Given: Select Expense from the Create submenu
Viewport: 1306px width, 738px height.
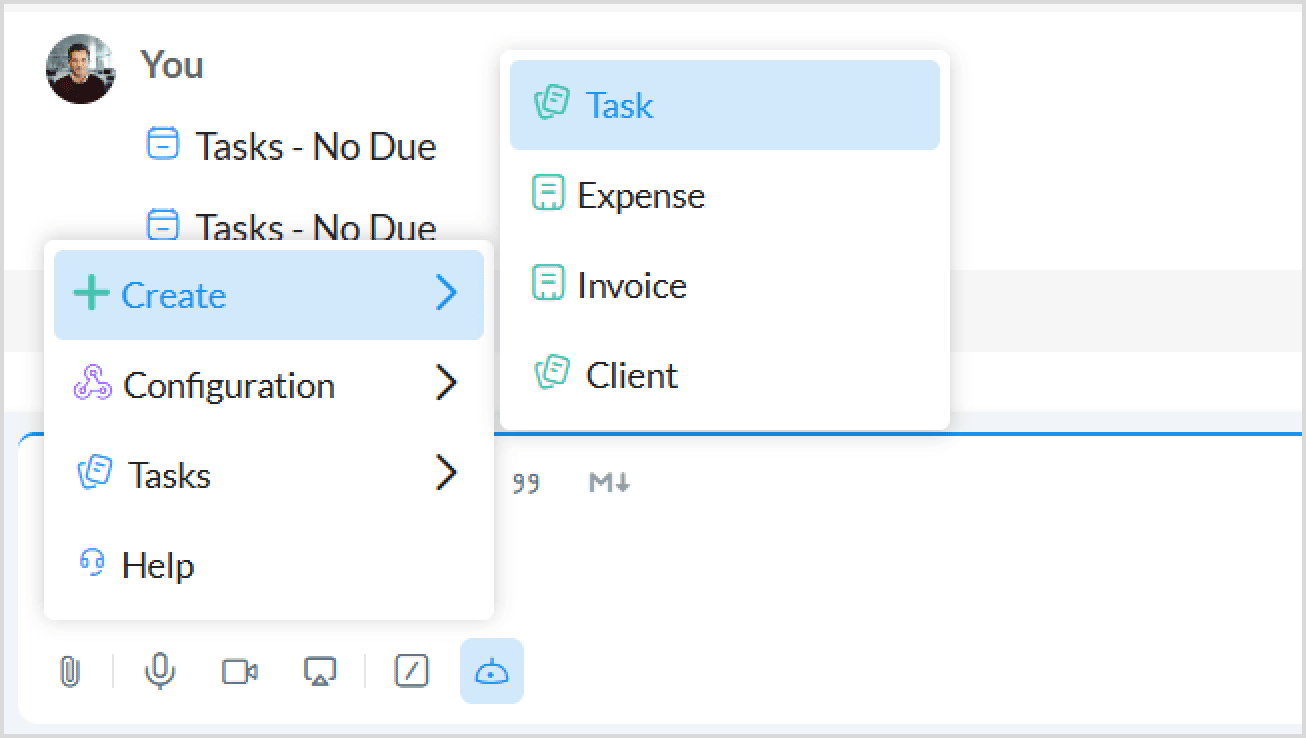Looking at the screenshot, I should [x=640, y=195].
